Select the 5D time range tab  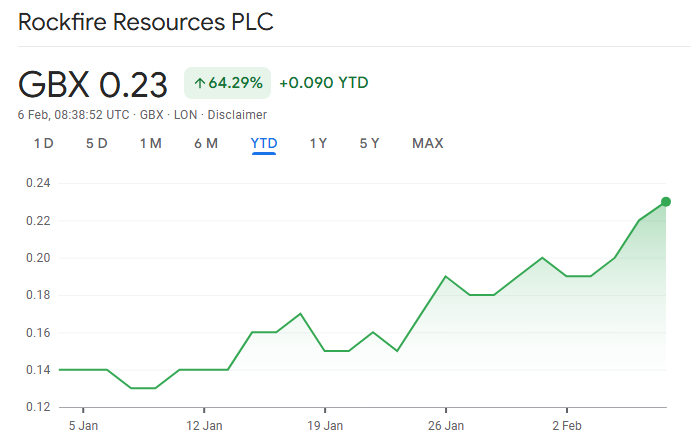(97, 143)
